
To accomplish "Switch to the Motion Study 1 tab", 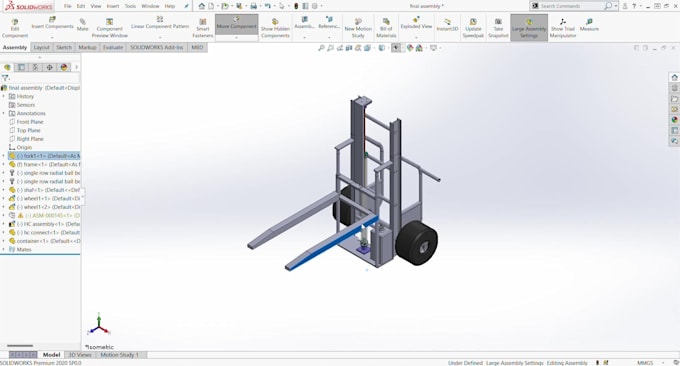I will [120, 355].
